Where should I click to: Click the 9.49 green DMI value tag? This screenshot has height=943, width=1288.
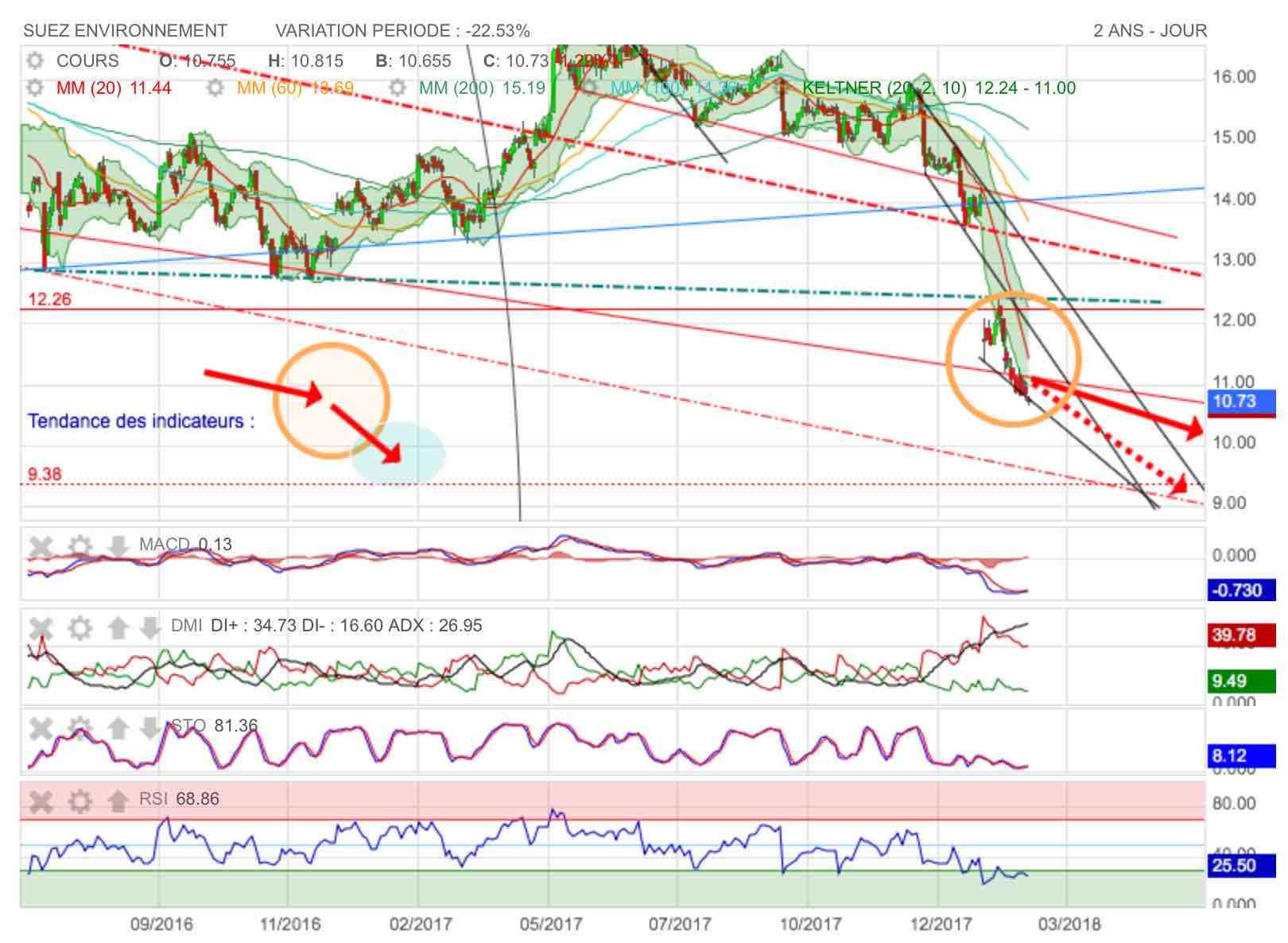(1241, 681)
